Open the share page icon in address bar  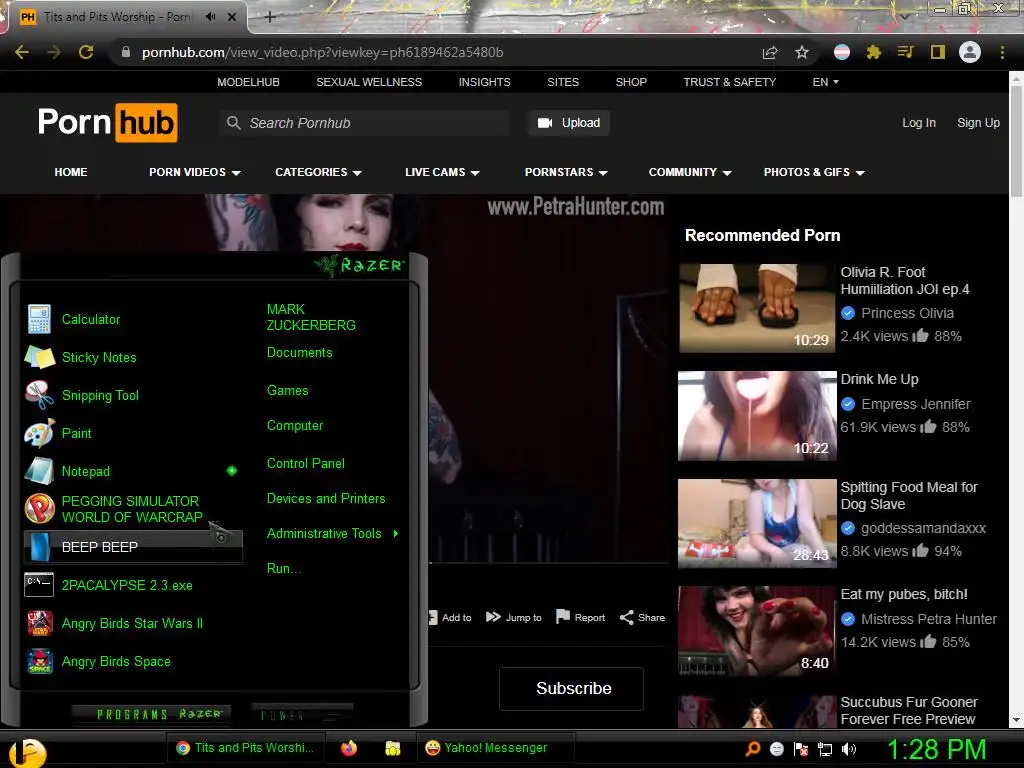click(770, 52)
